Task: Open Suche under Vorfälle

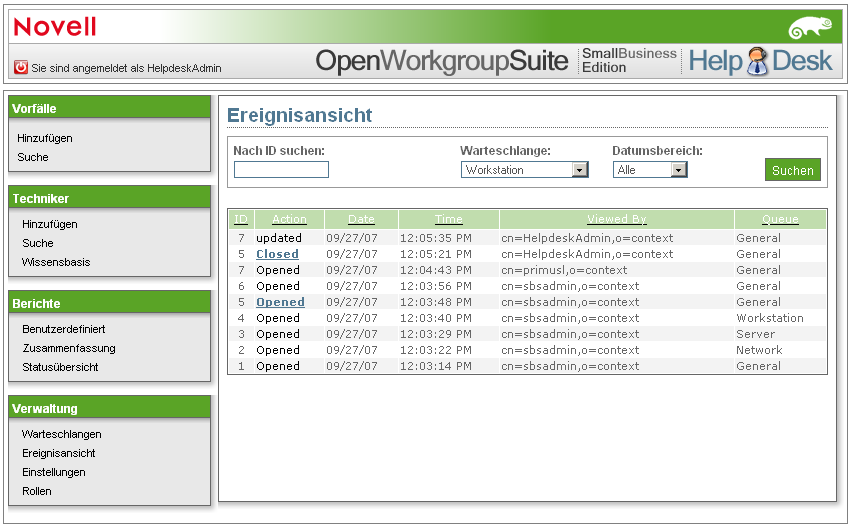Action: pos(33,157)
